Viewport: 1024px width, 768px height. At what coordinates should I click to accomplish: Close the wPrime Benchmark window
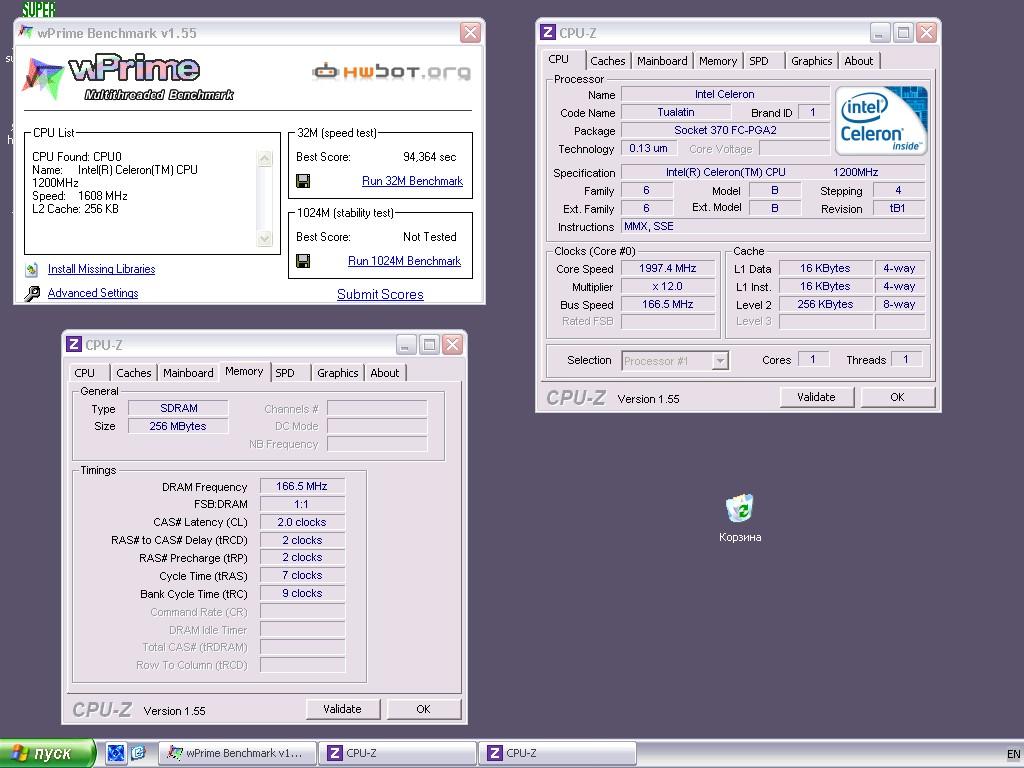tap(470, 33)
